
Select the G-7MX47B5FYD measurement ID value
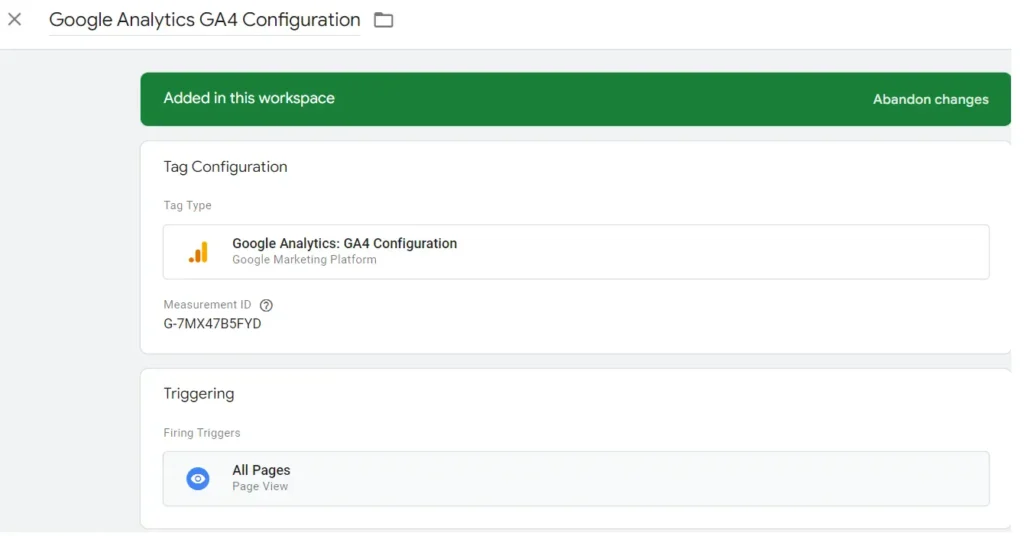[x=212, y=324]
